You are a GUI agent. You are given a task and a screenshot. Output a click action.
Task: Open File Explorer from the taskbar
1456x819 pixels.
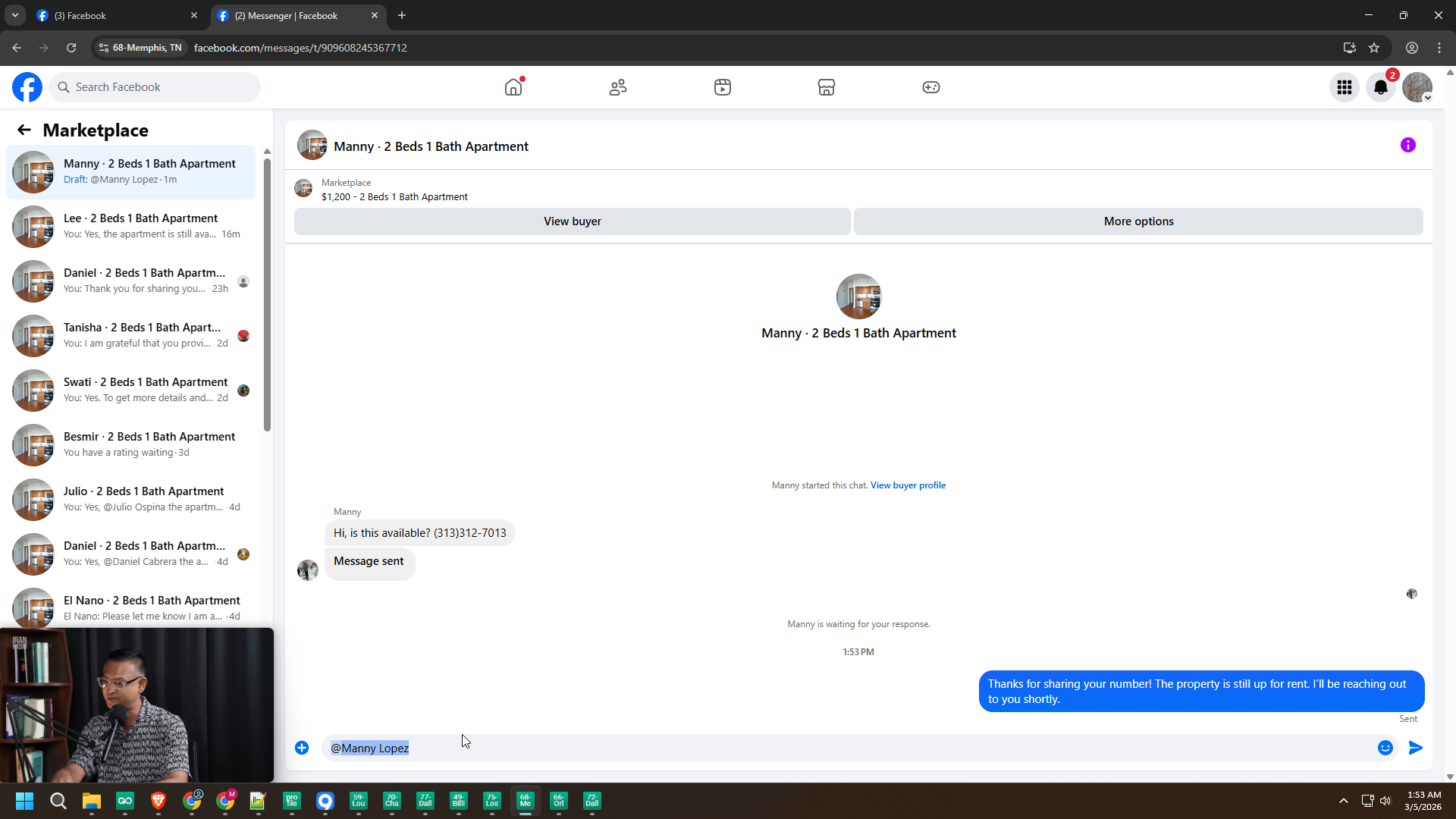92,801
